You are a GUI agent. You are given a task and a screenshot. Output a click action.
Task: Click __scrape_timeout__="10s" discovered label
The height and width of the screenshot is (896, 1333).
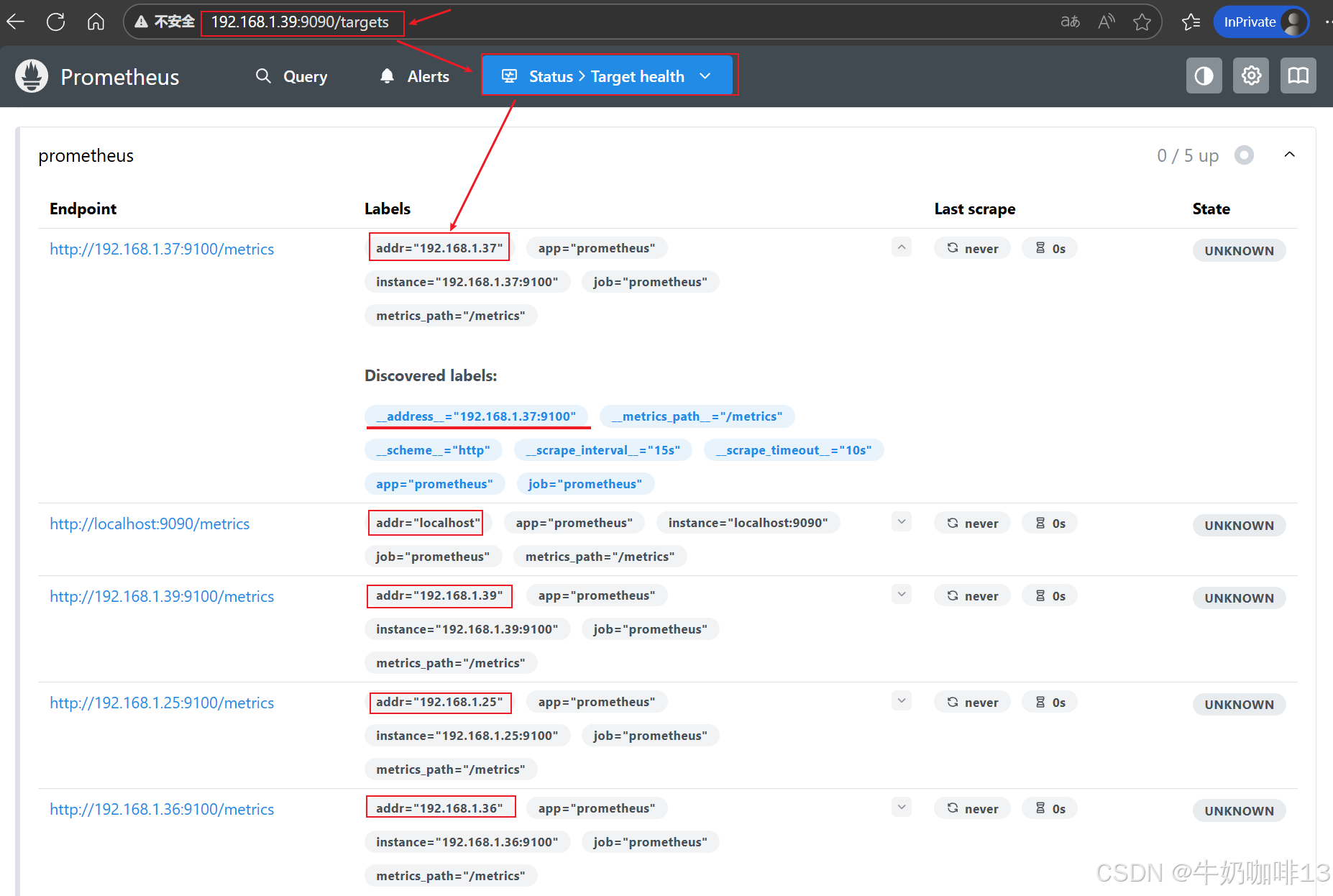click(794, 450)
